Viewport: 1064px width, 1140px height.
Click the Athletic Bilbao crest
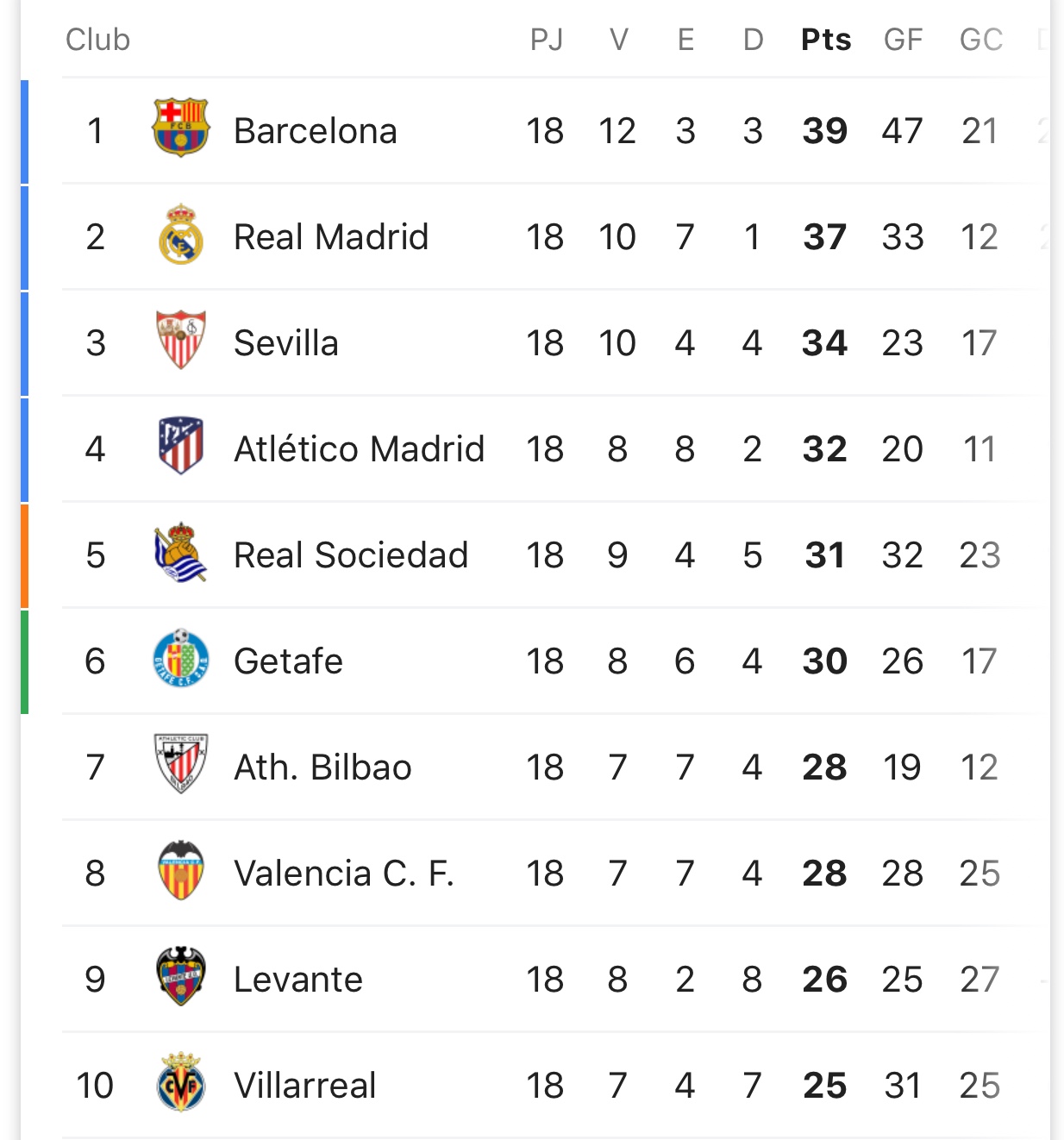click(x=180, y=764)
